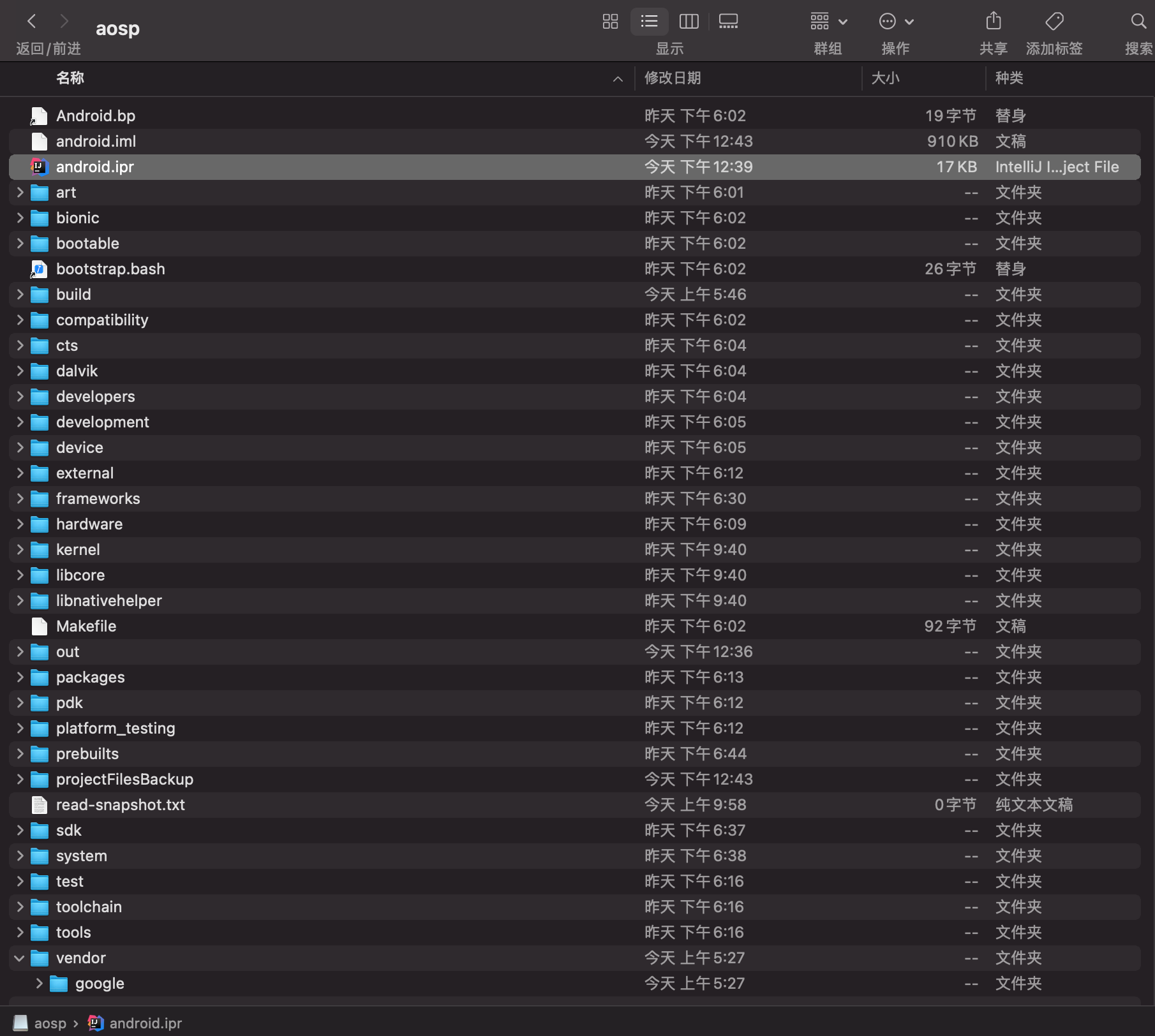Image resolution: width=1155 pixels, height=1036 pixels.
Task: Click the development folder icon
Action: pyautogui.click(x=40, y=422)
